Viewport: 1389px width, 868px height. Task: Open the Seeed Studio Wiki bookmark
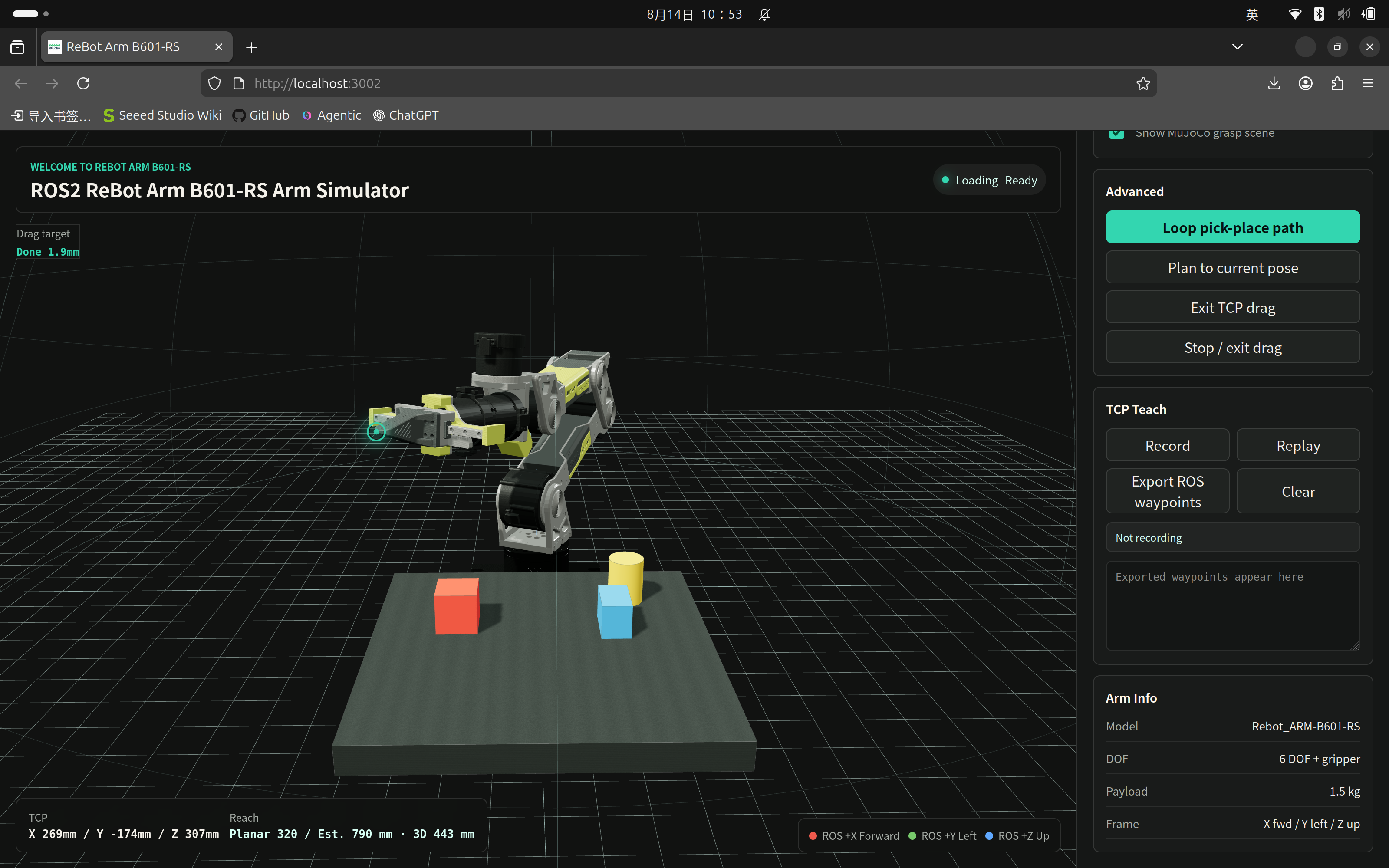point(162,115)
